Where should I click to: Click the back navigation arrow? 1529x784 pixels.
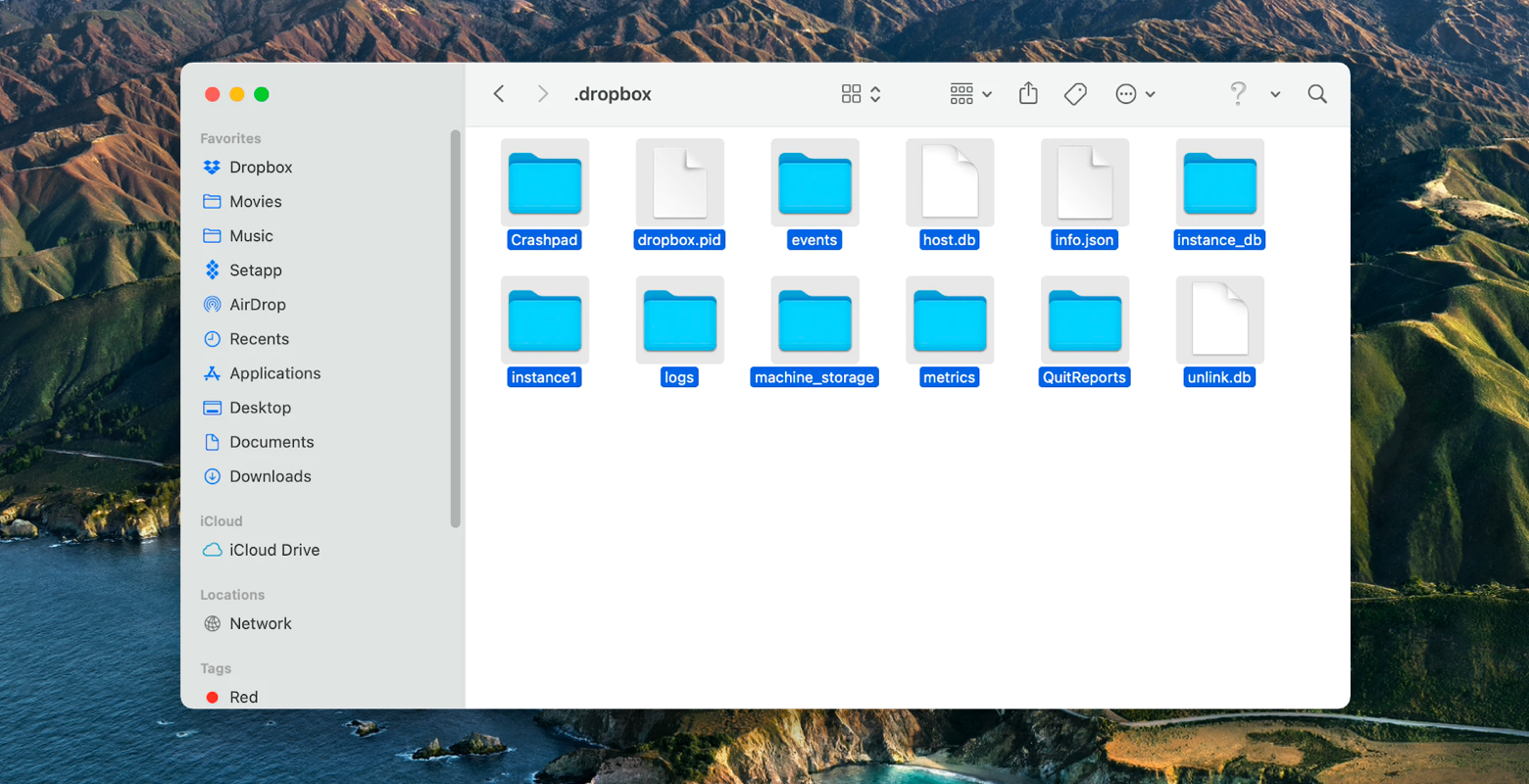coord(499,94)
